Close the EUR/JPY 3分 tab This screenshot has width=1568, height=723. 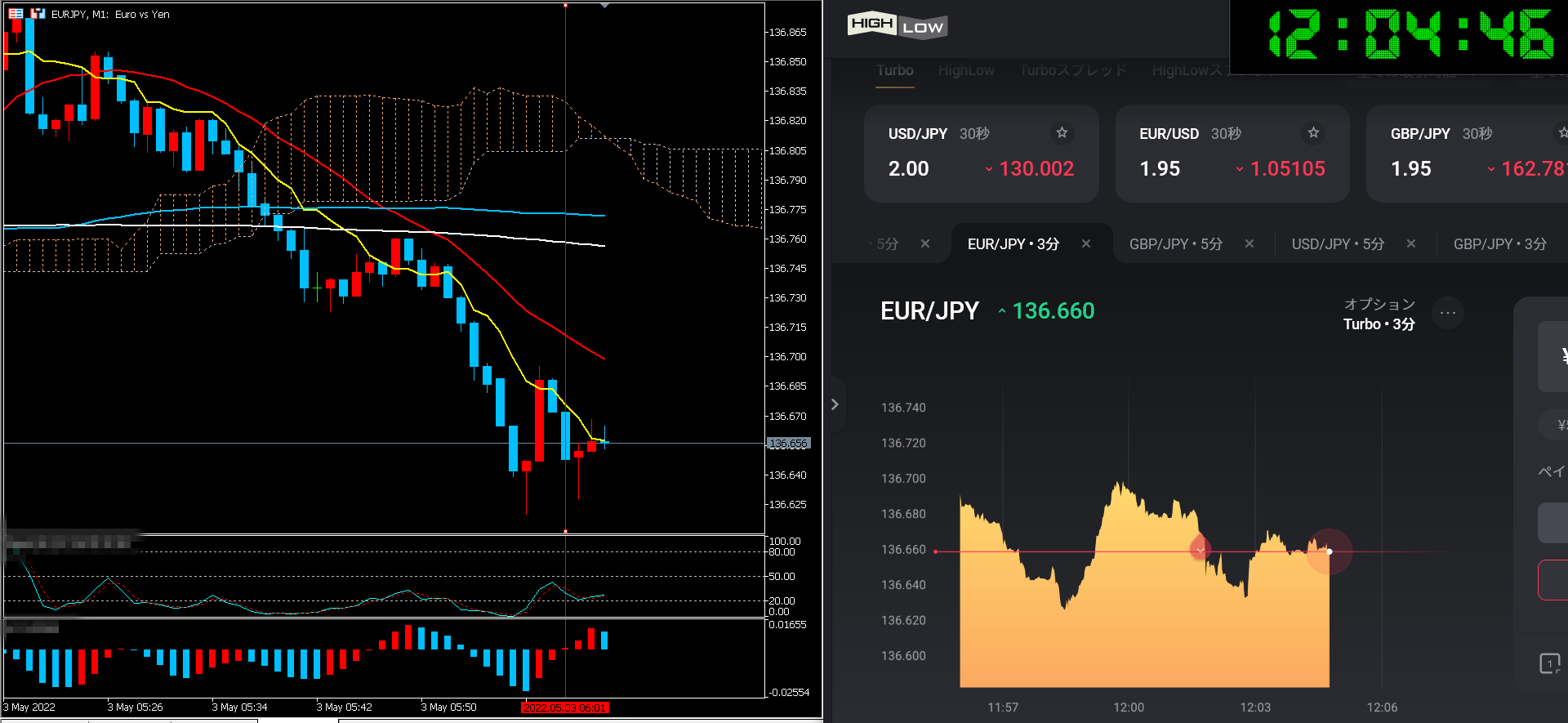click(x=1085, y=243)
